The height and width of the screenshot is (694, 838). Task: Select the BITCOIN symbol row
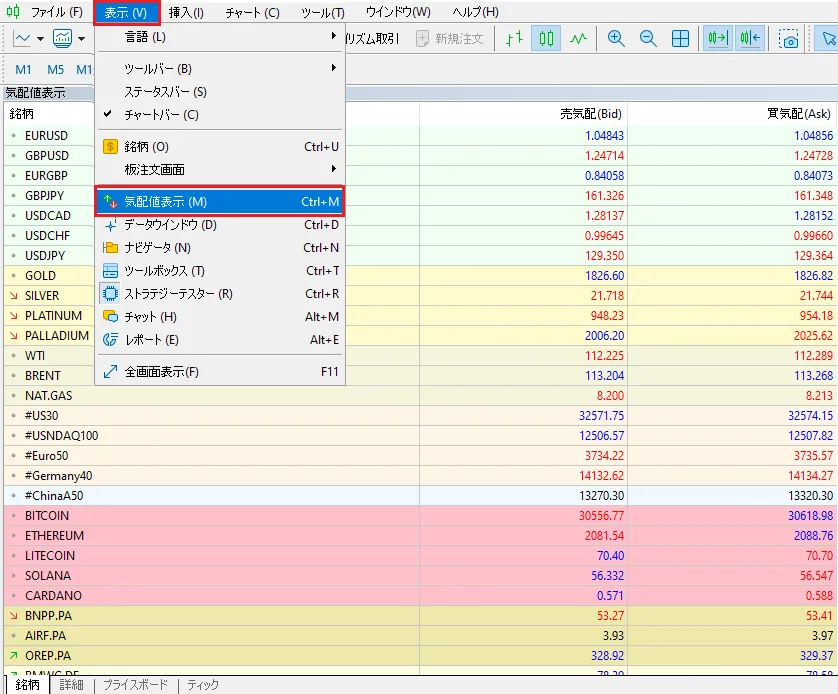coord(421,516)
